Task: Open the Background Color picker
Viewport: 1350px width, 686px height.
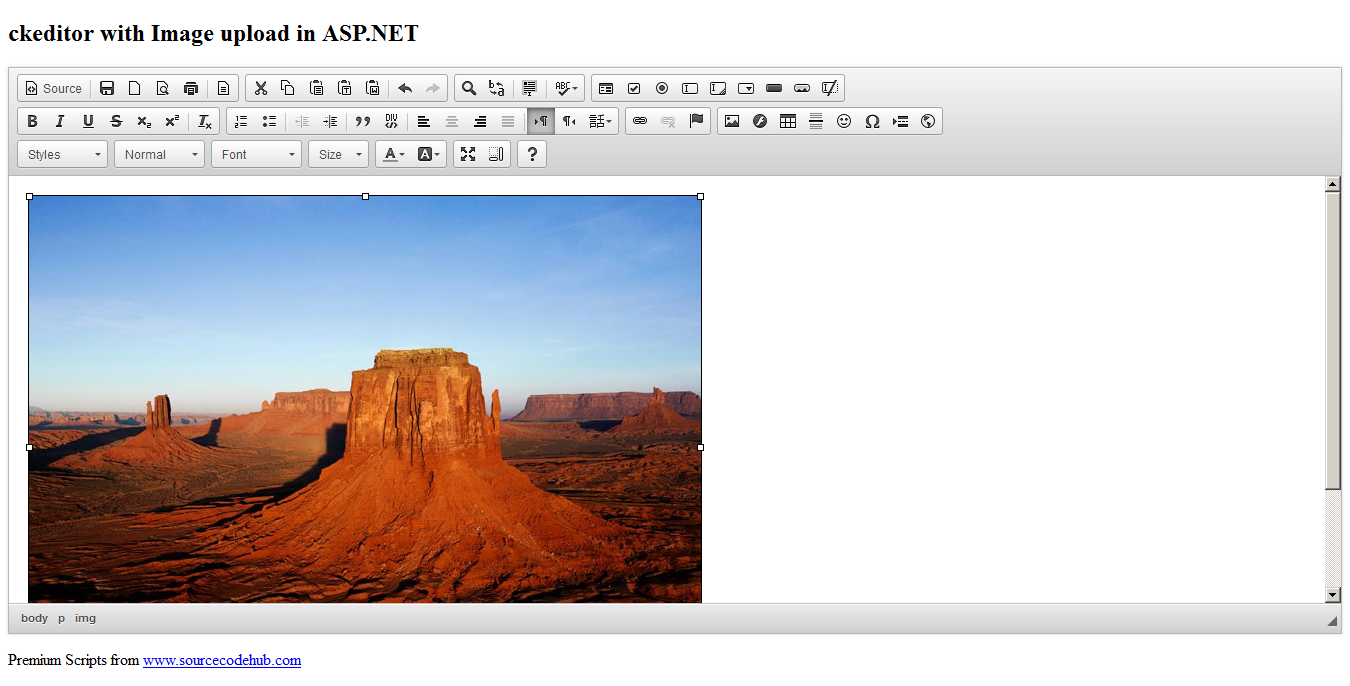Action: (x=428, y=154)
